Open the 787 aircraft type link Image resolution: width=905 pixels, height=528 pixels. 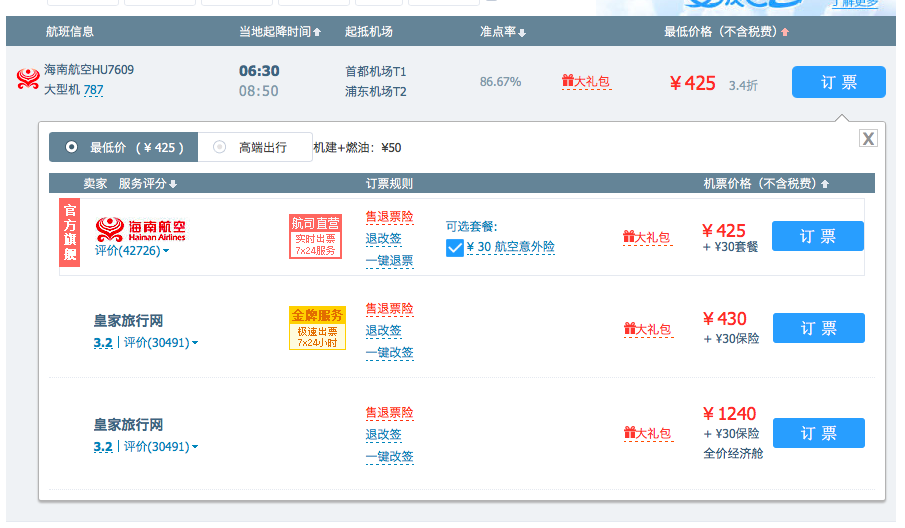point(94,90)
